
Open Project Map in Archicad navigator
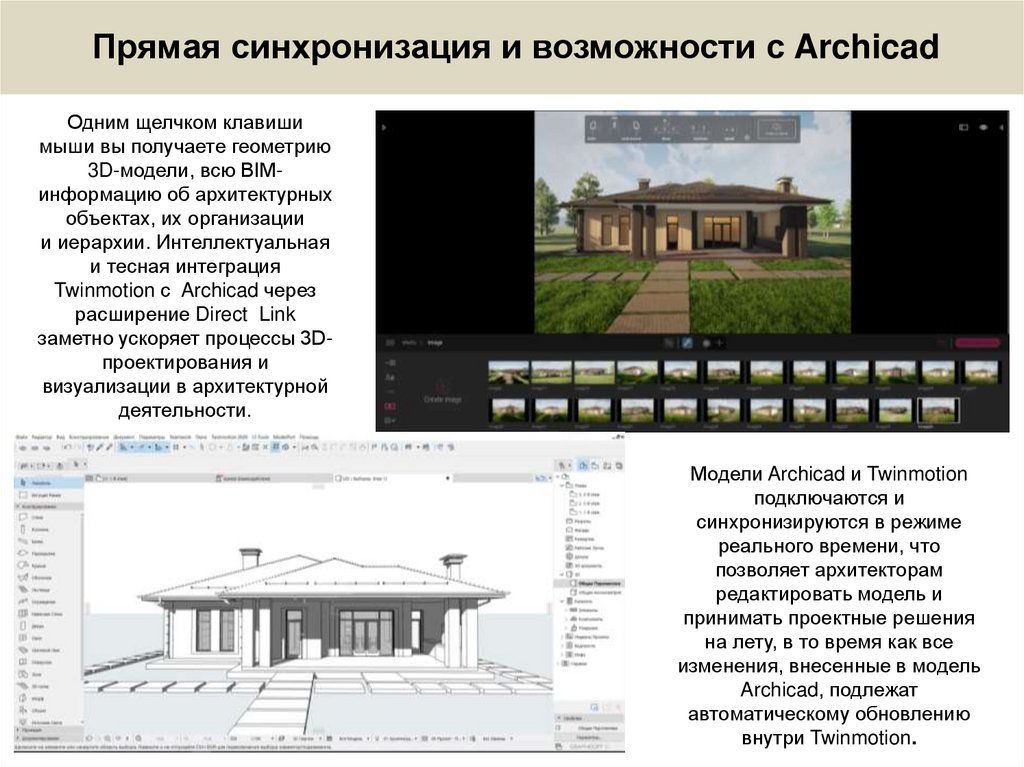click(x=583, y=466)
